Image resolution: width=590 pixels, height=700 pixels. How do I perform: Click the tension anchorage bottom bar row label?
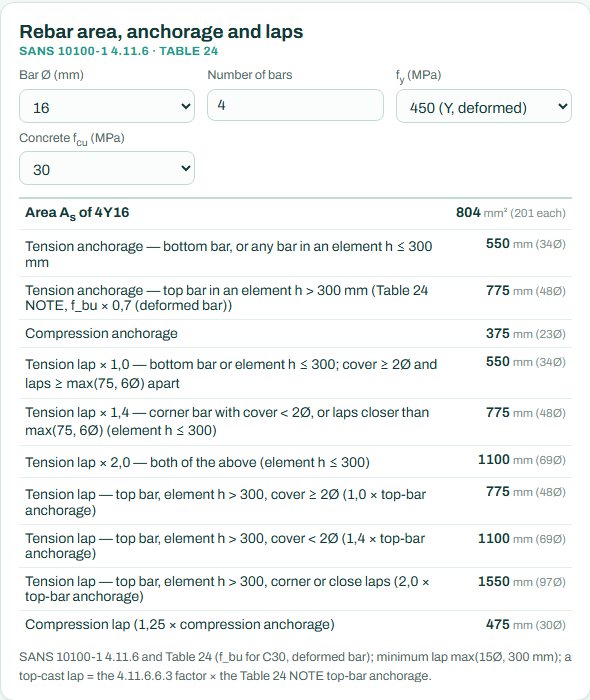(x=229, y=254)
